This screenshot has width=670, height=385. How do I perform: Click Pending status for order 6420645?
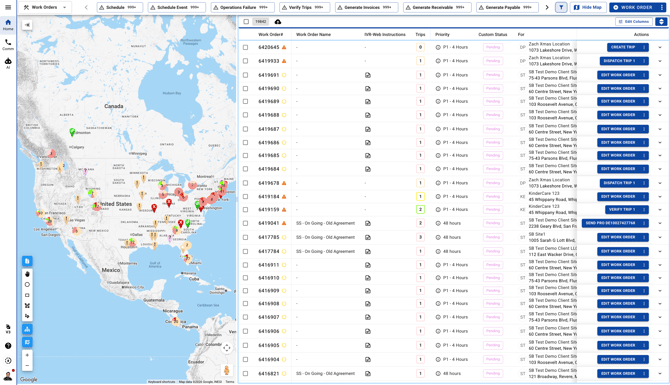[493, 47]
